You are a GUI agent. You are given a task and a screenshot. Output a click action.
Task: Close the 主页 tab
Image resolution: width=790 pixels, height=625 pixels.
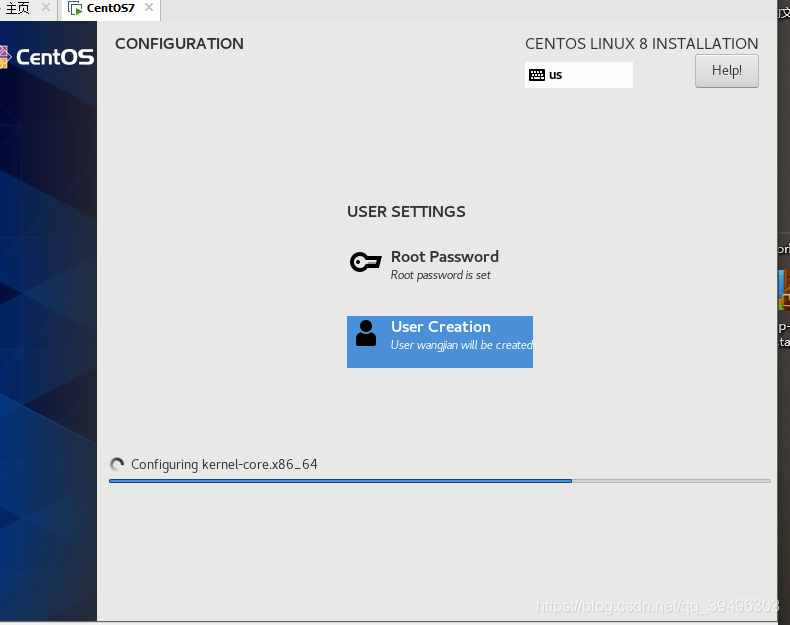pyautogui.click(x=46, y=8)
